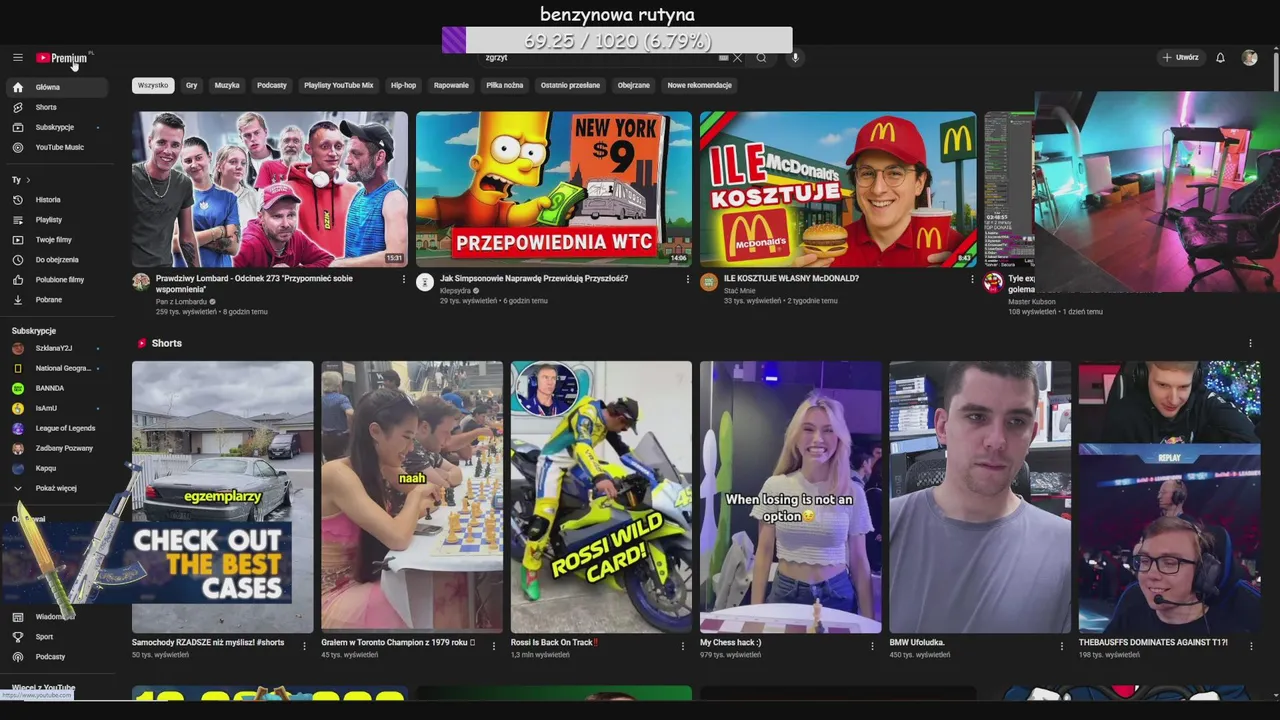Open Sport in the sidebar

point(57,637)
